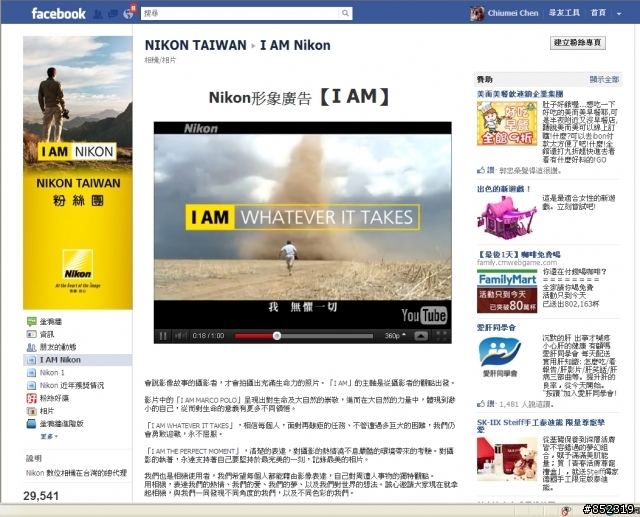Open family.cmwebgame.com link text
The width and height of the screenshot is (640, 517).
(x=517, y=262)
